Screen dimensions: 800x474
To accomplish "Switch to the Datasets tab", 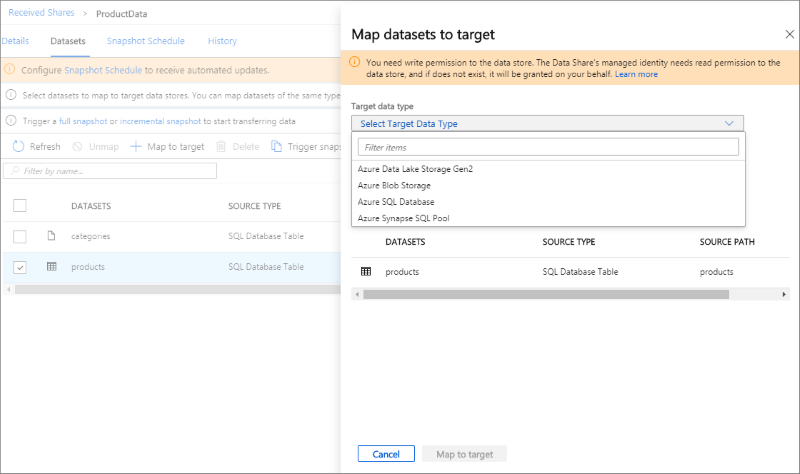I will (68, 41).
